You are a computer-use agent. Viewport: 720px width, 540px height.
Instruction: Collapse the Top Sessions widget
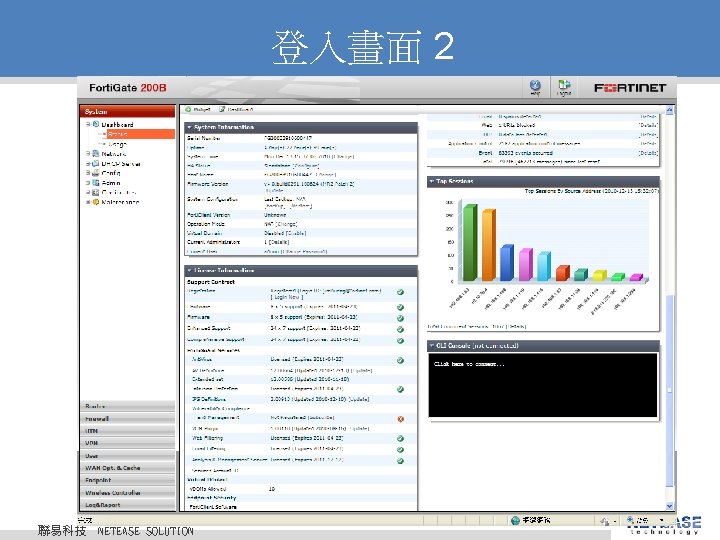pos(432,181)
